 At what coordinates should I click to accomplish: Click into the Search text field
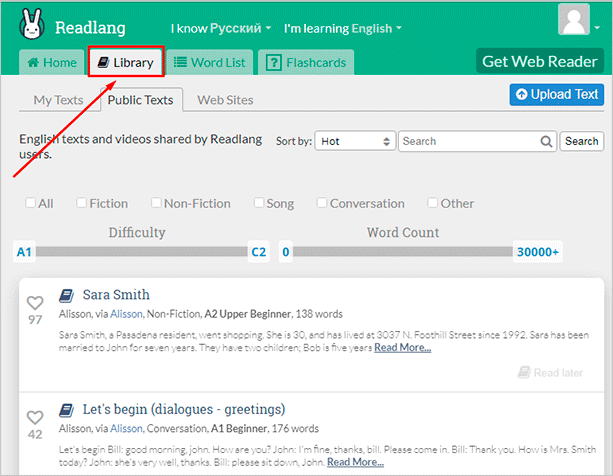[476, 141]
